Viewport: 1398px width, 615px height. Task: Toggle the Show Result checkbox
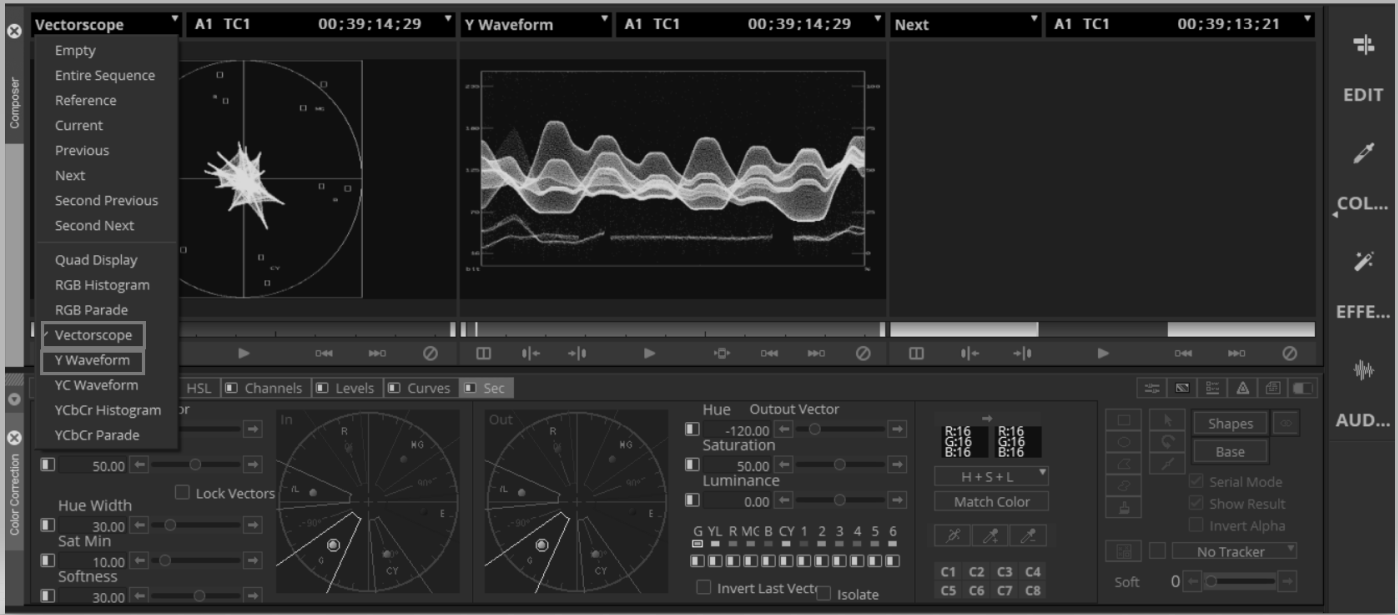pyautogui.click(x=1196, y=503)
